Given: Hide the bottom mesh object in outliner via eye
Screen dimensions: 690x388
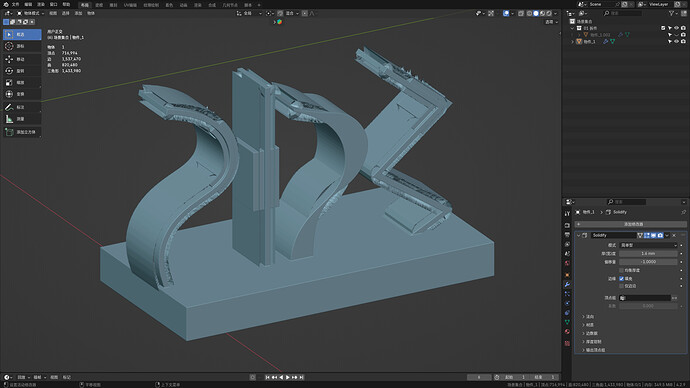Looking at the screenshot, I should 676,41.
